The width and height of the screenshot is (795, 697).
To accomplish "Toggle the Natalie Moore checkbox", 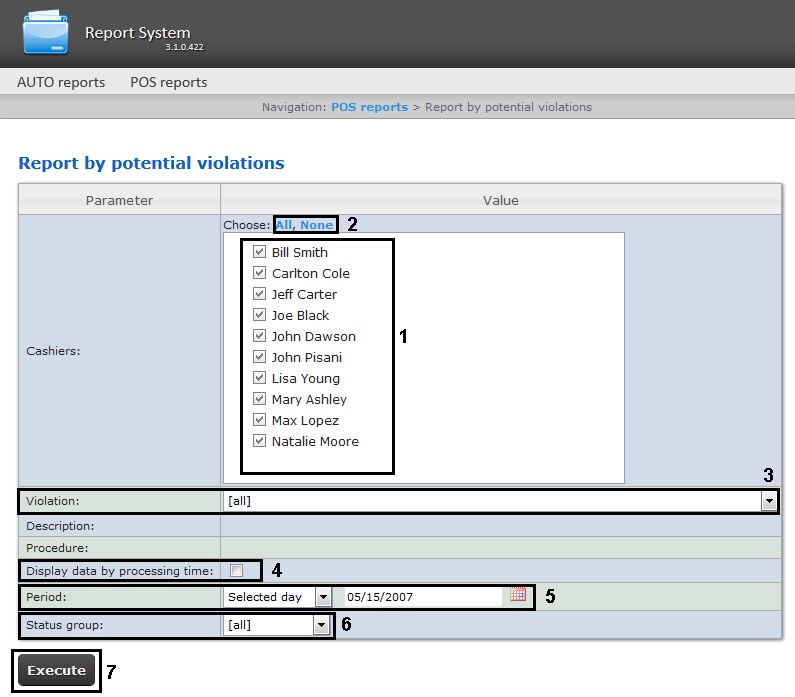I will click(259, 441).
